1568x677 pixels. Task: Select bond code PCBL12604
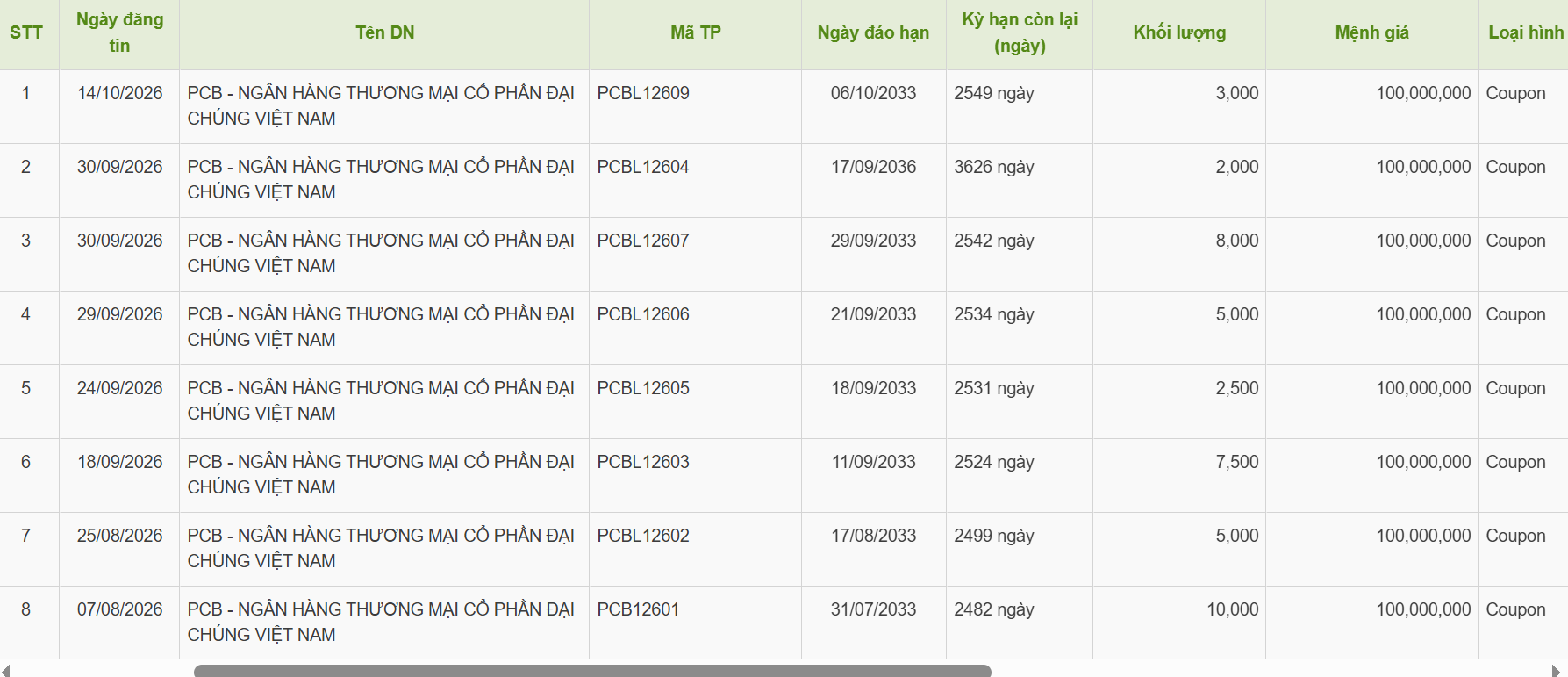(x=643, y=167)
